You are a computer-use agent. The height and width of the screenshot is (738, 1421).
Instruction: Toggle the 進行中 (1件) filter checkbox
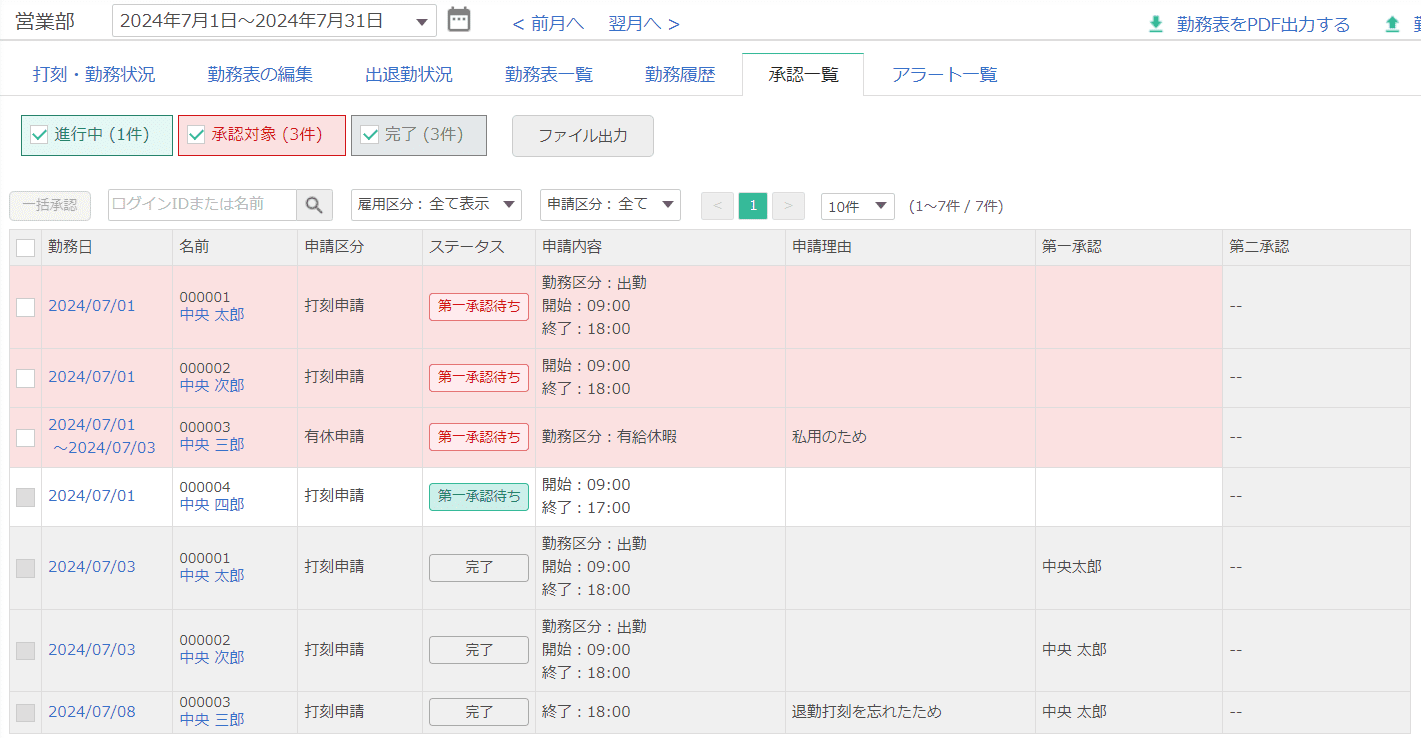pos(40,135)
